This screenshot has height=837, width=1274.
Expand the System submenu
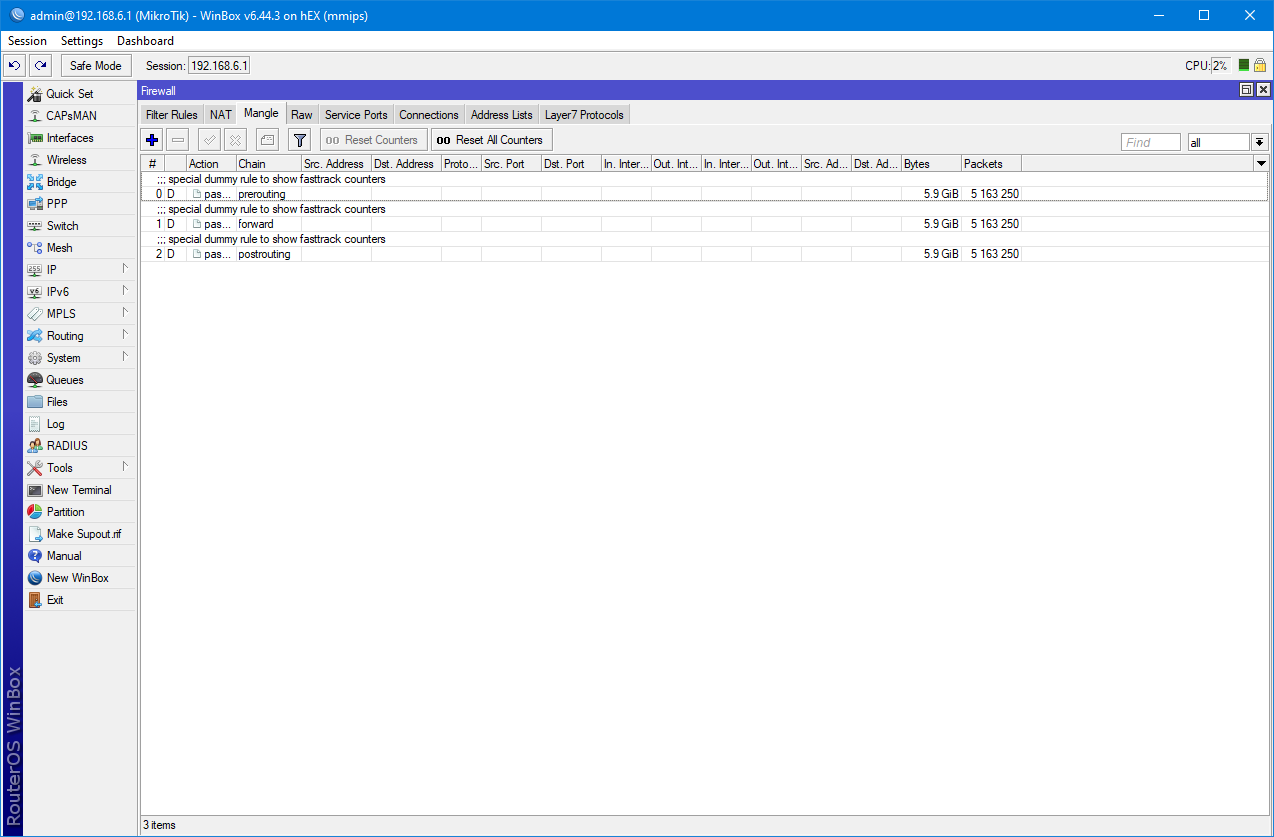(x=80, y=358)
